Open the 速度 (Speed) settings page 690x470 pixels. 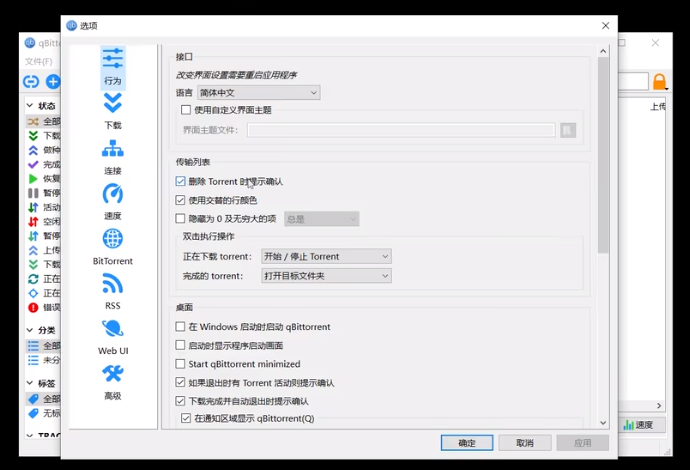pyautogui.click(x=113, y=202)
